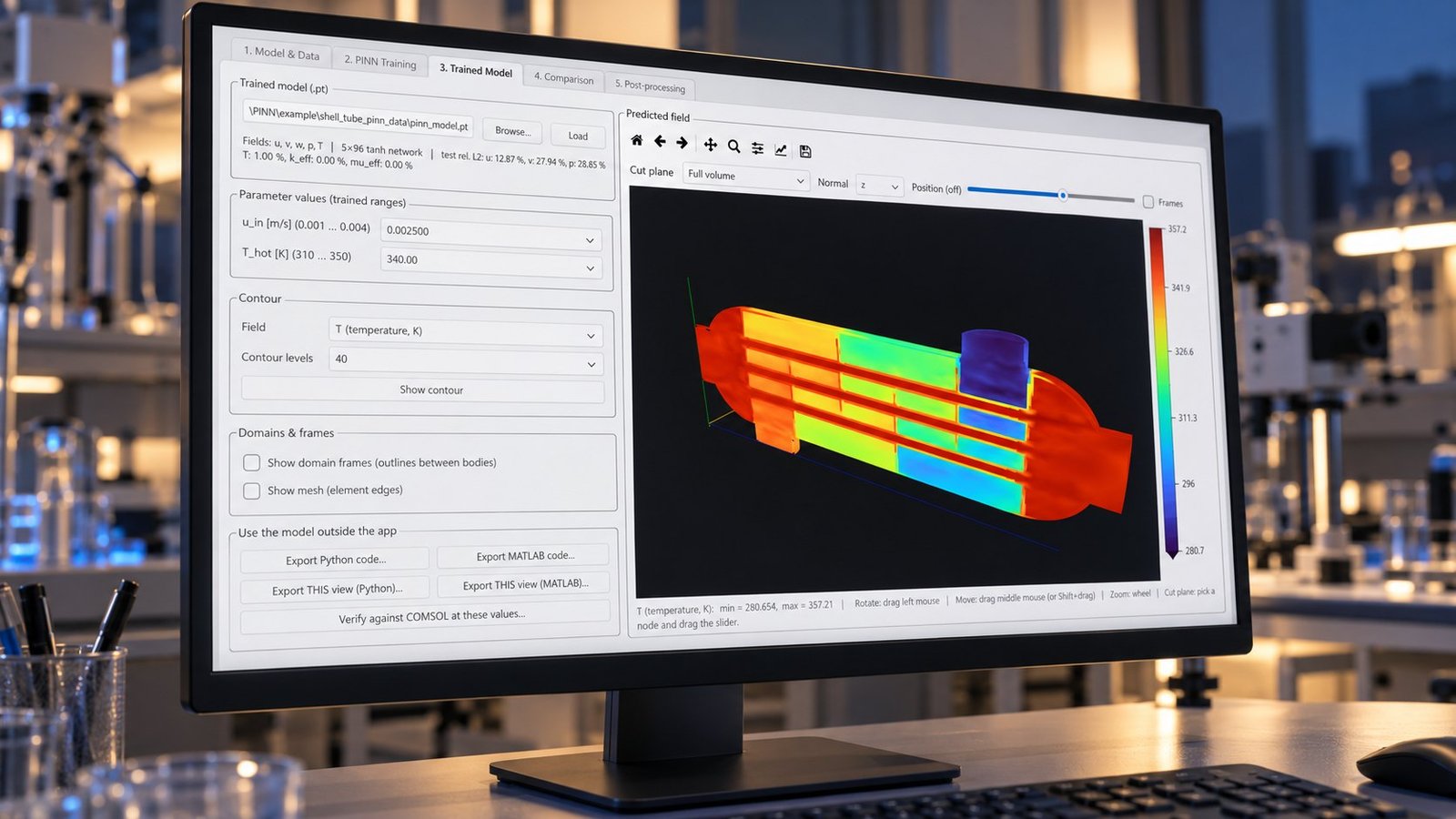Switch to 5. Post-processing tab
The image size is (1456, 819).
pos(650,86)
